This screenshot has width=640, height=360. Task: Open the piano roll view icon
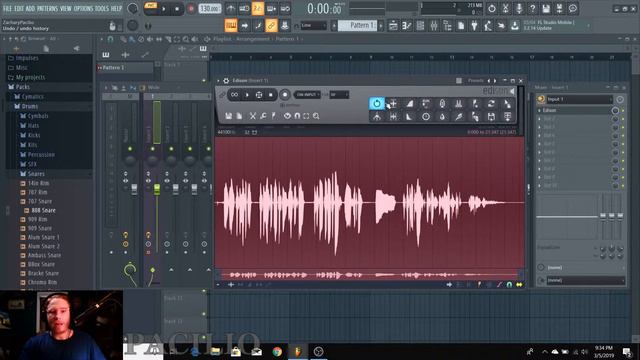(407, 26)
